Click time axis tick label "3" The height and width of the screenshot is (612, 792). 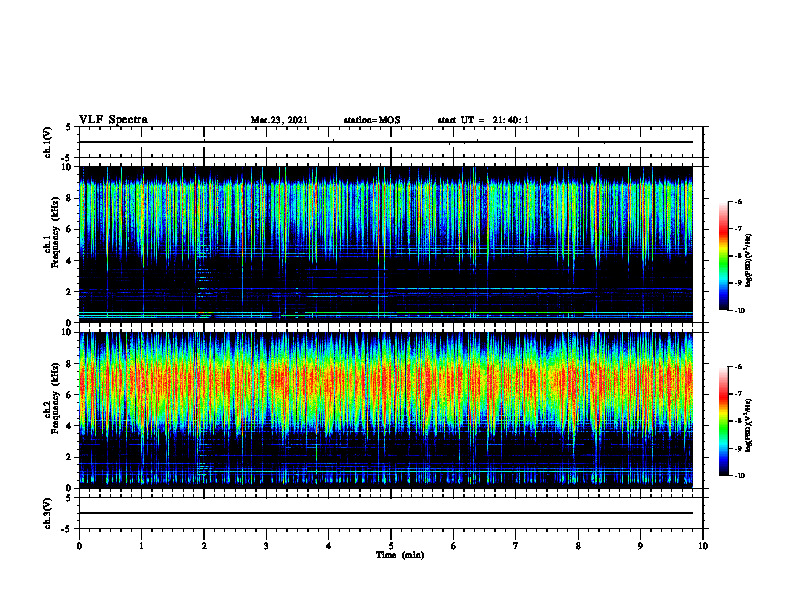[266, 546]
